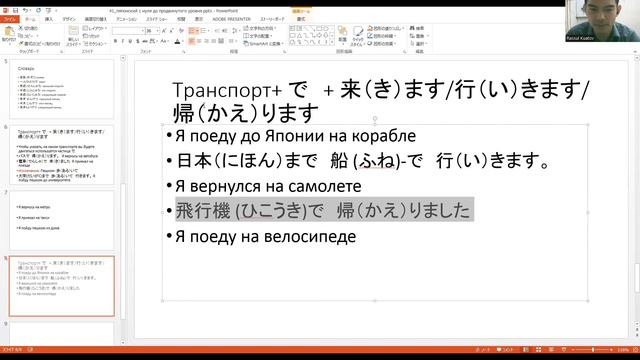
Task: Click the New Slide icon
Action: click(73, 31)
